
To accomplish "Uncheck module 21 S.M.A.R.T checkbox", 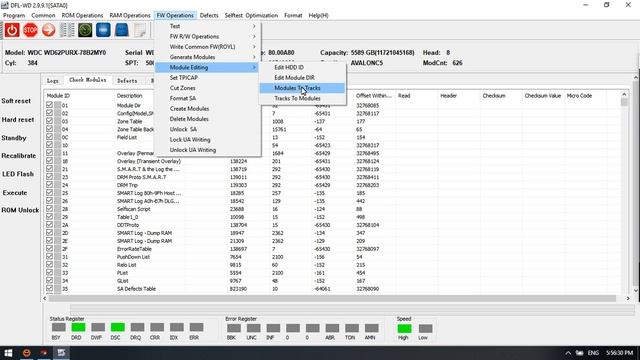I will (x=49, y=169).
